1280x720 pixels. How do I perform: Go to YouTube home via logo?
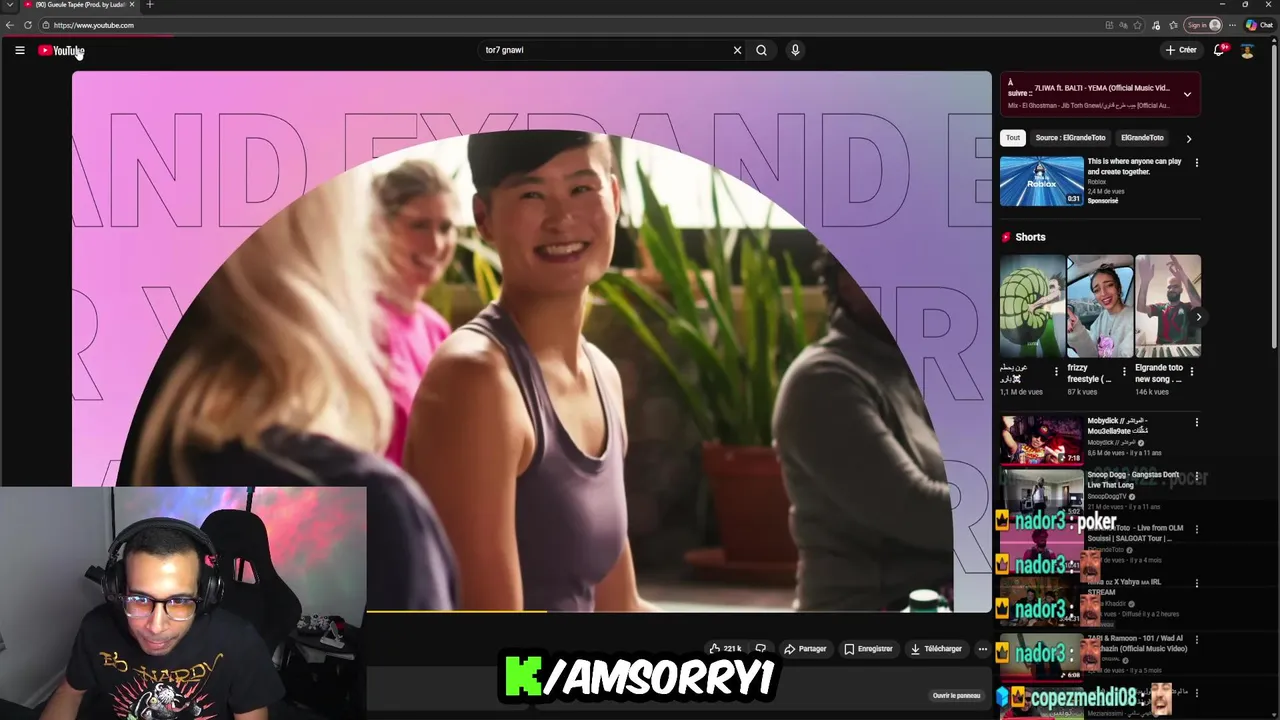click(x=61, y=51)
